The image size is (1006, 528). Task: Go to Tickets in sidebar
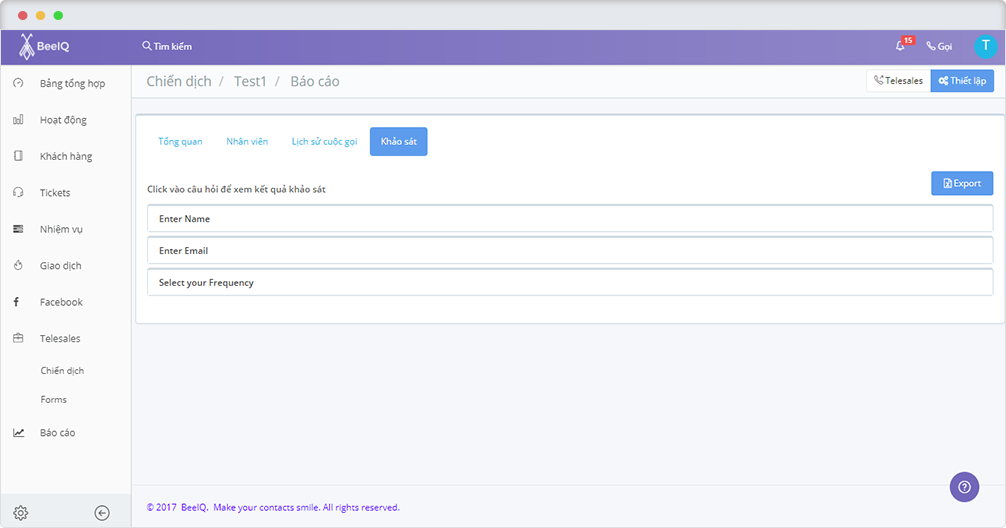pyautogui.click(x=55, y=192)
